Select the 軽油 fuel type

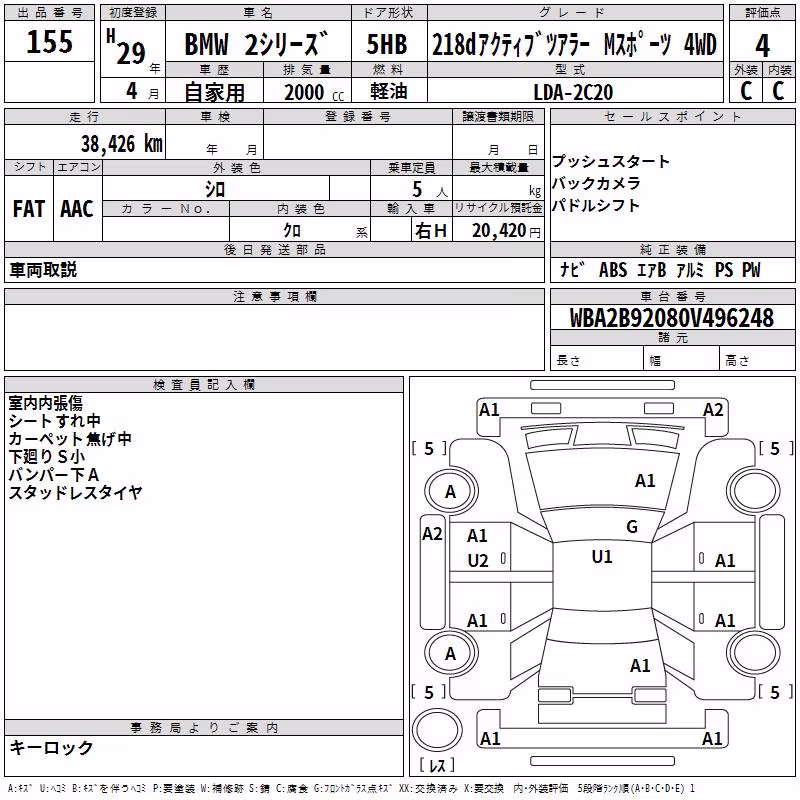[x=389, y=91]
